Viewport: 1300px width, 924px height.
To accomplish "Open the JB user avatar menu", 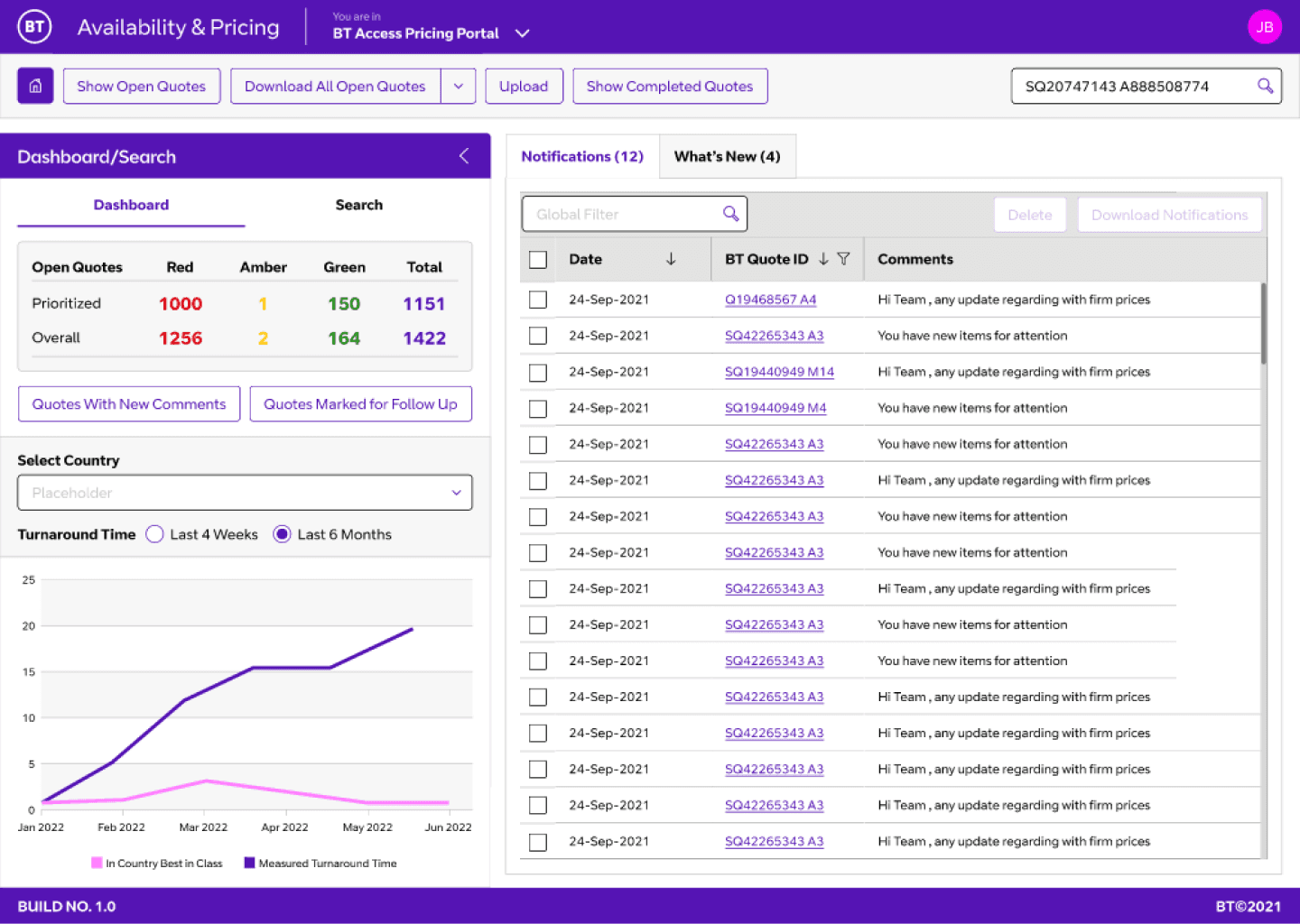I will pos(1264,27).
